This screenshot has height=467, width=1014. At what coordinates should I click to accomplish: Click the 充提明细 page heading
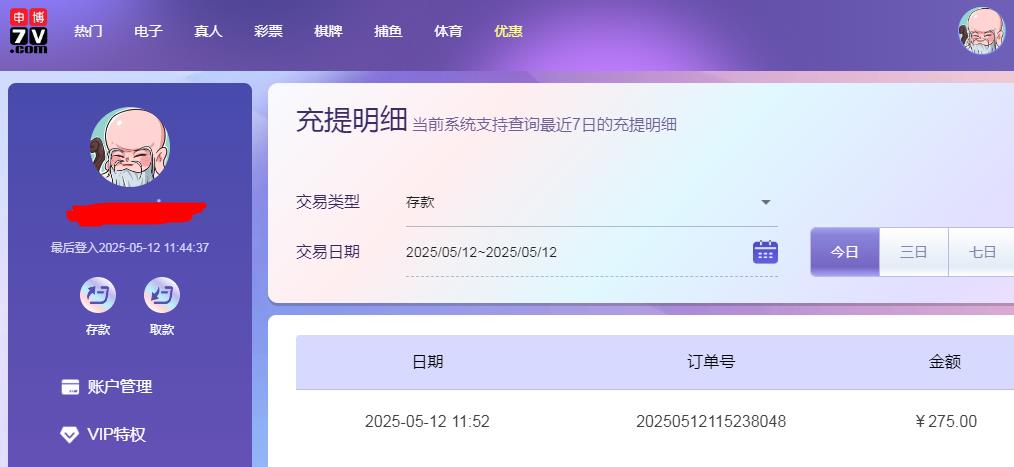(x=351, y=121)
